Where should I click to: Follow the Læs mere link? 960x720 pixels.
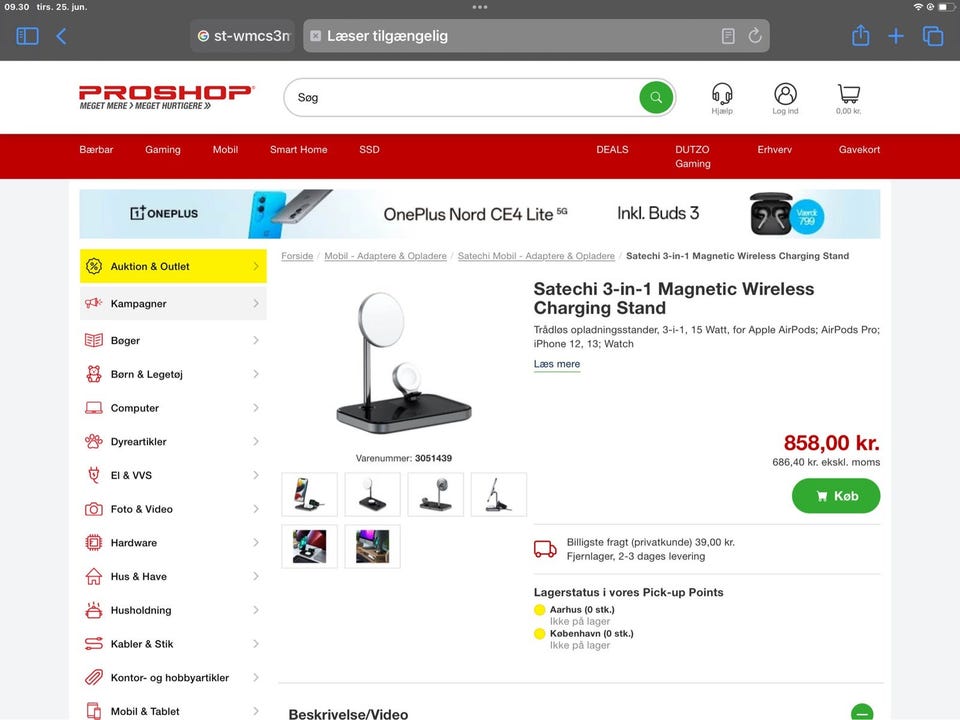557,364
